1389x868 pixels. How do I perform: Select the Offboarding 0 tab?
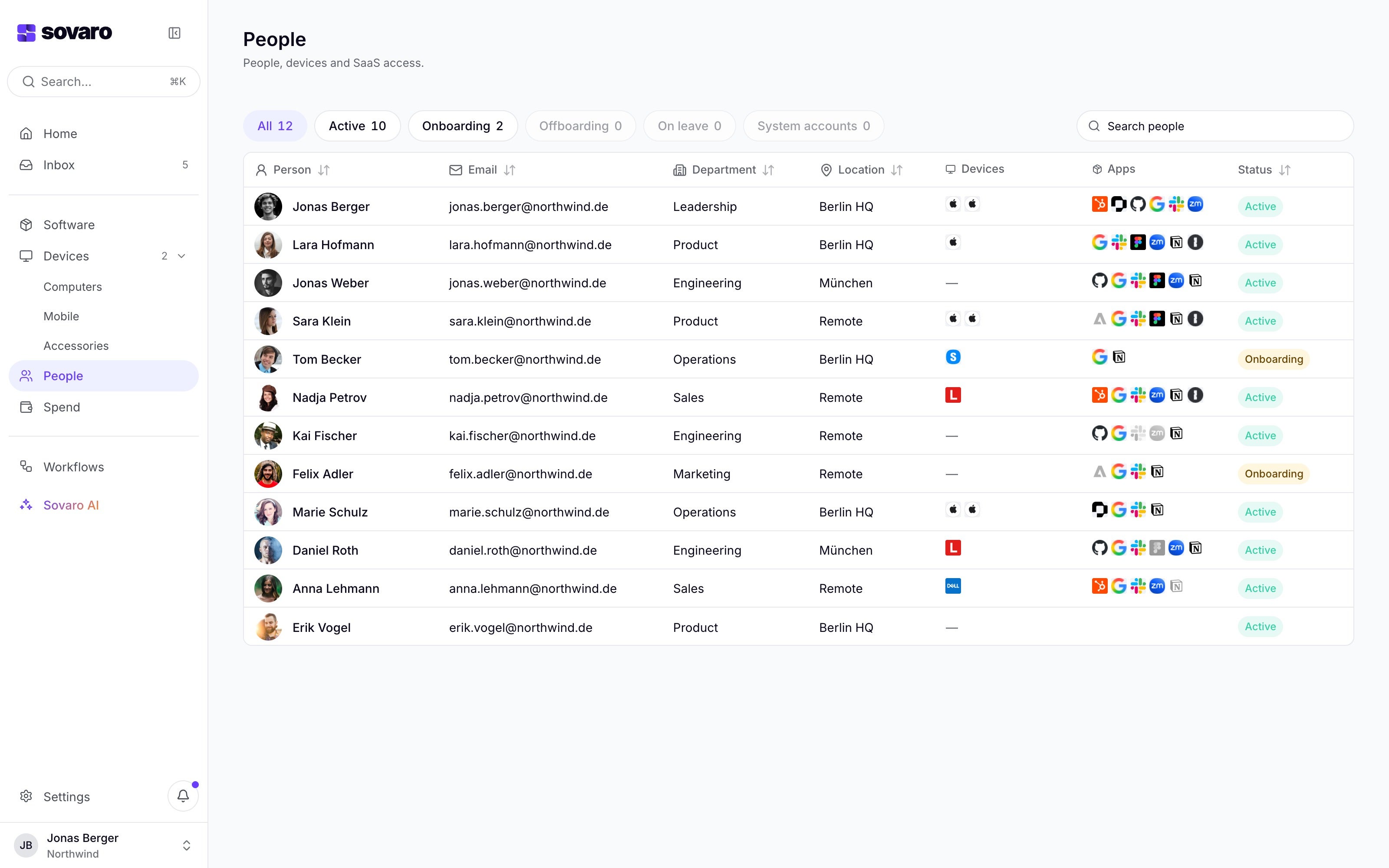[x=580, y=126]
